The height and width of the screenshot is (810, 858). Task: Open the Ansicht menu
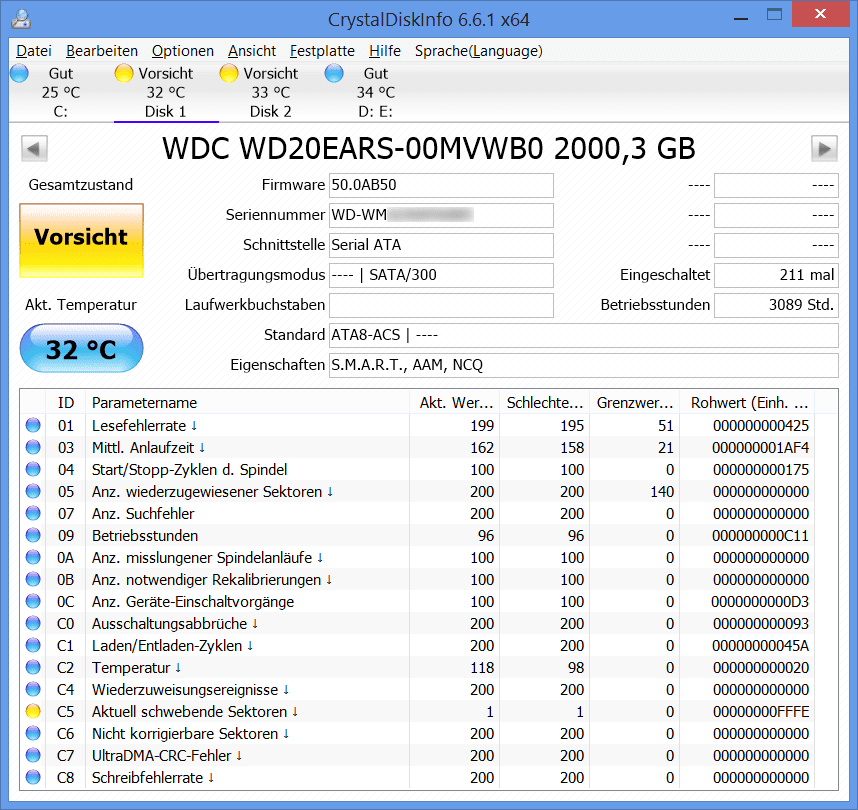pos(252,51)
